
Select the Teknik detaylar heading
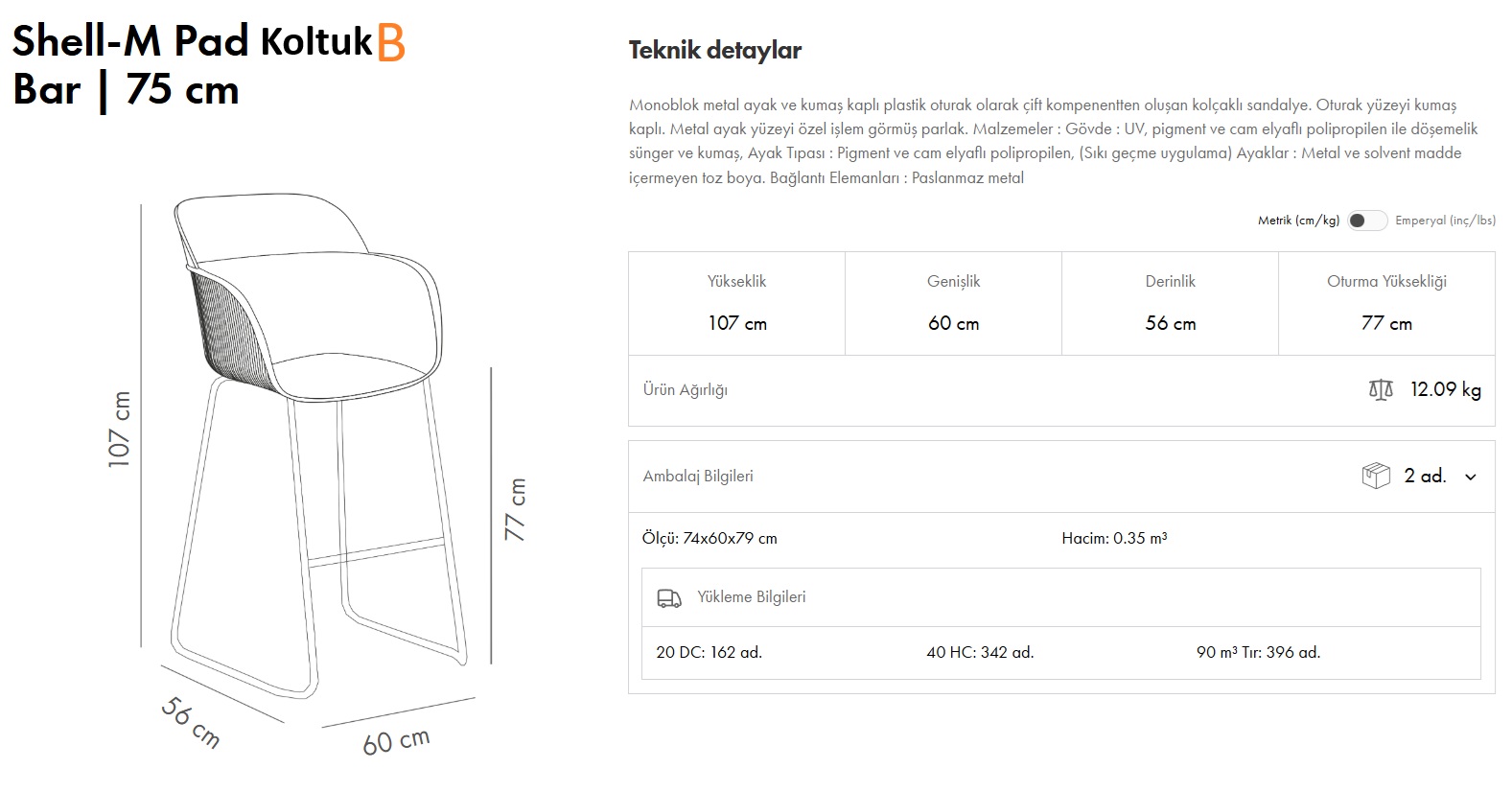714,50
